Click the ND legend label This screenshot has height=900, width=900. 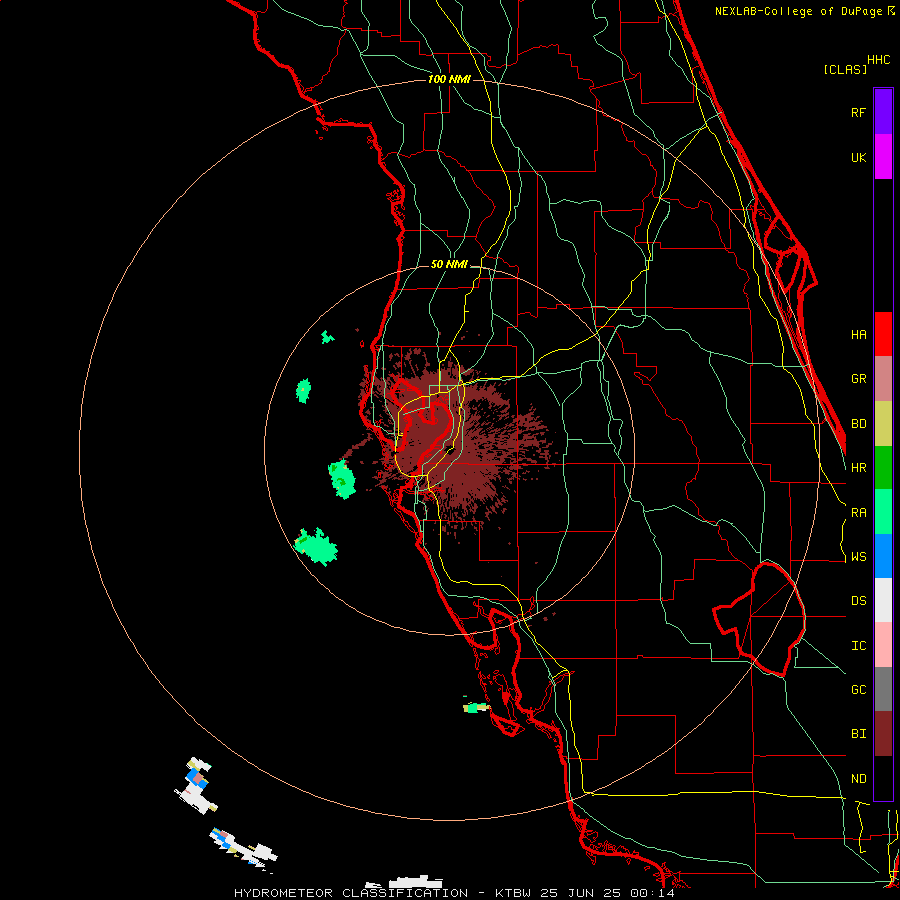pos(858,778)
